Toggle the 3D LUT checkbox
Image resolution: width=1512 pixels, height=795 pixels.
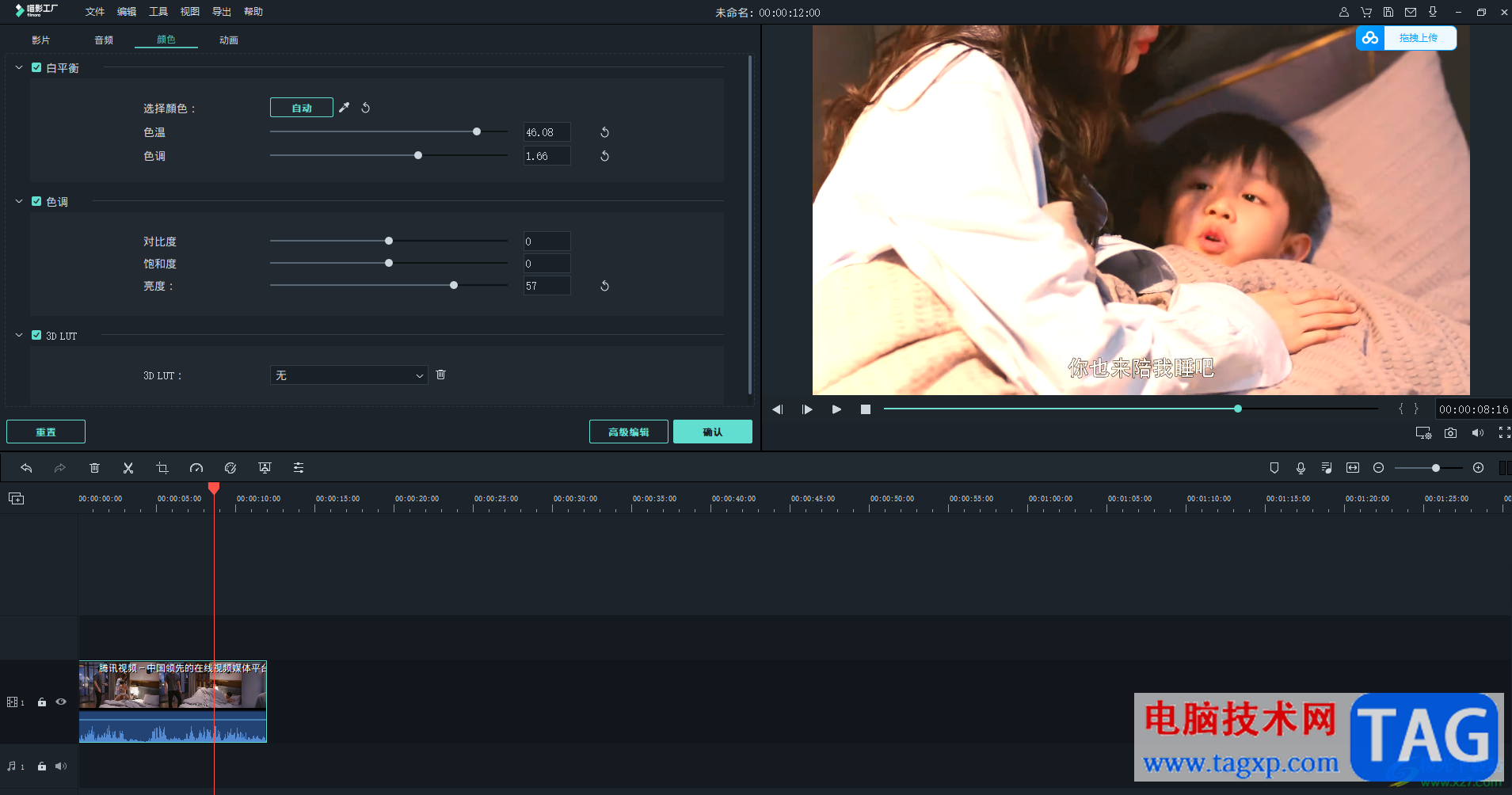[36, 335]
